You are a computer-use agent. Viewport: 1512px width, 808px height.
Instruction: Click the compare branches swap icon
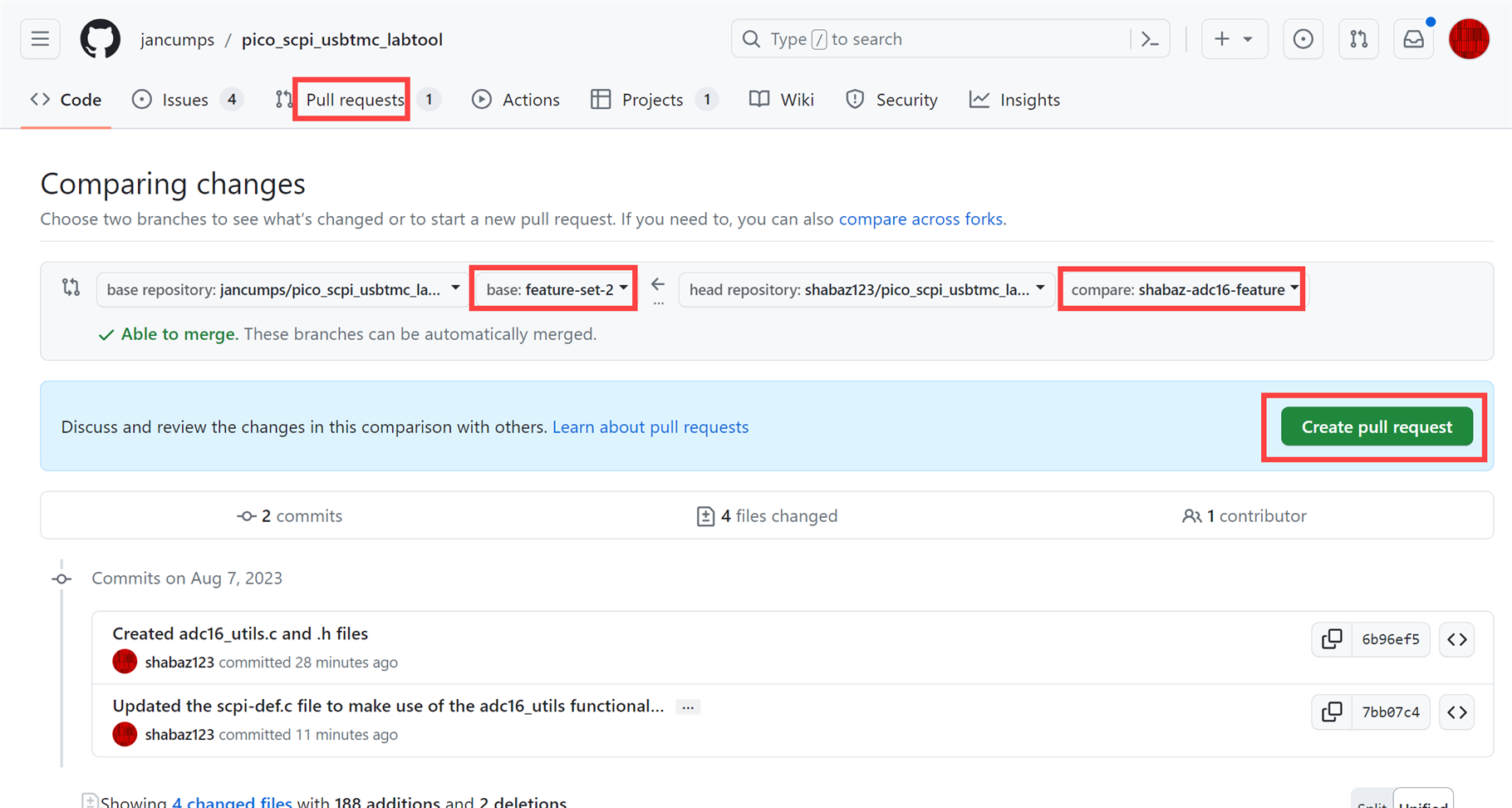71,288
